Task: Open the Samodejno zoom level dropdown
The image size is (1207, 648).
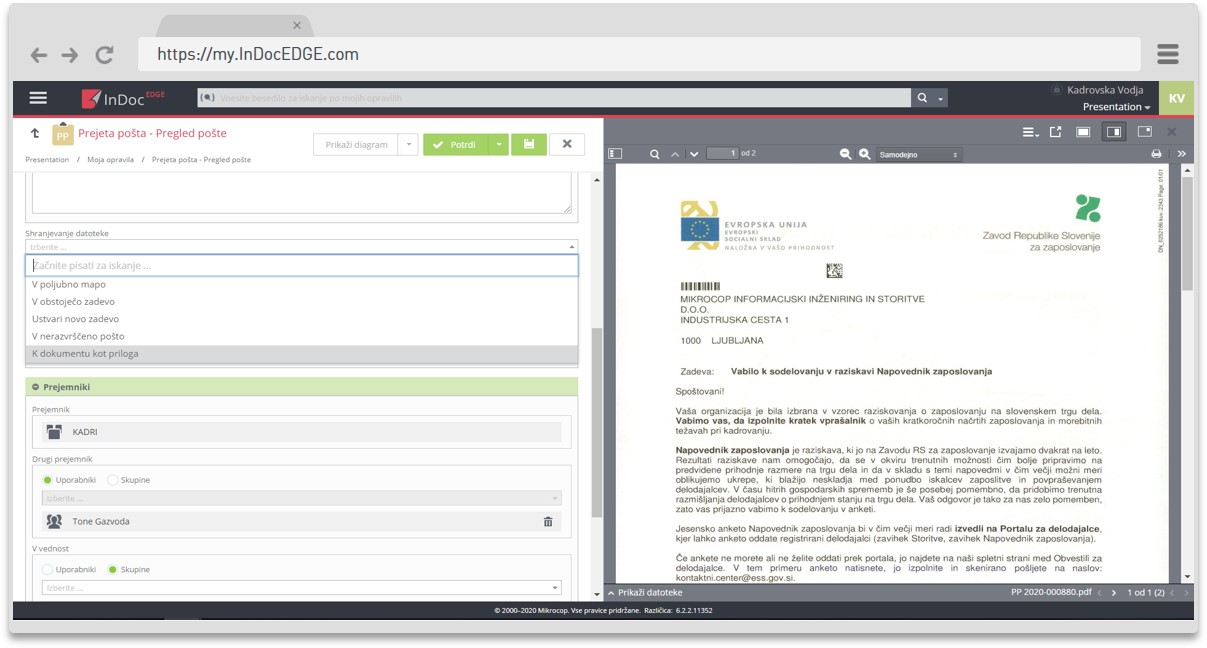Action: tap(919, 154)
